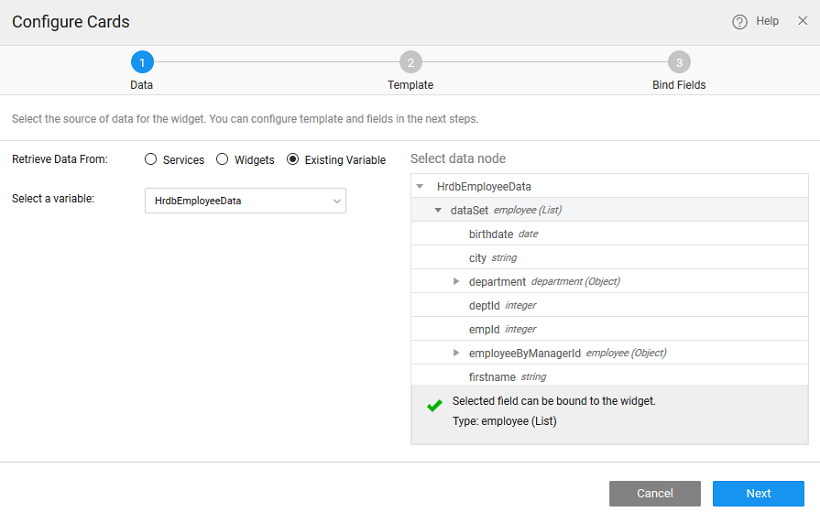Pick the empId integer field
Viewport: 820px width, 523px height.
484,329
